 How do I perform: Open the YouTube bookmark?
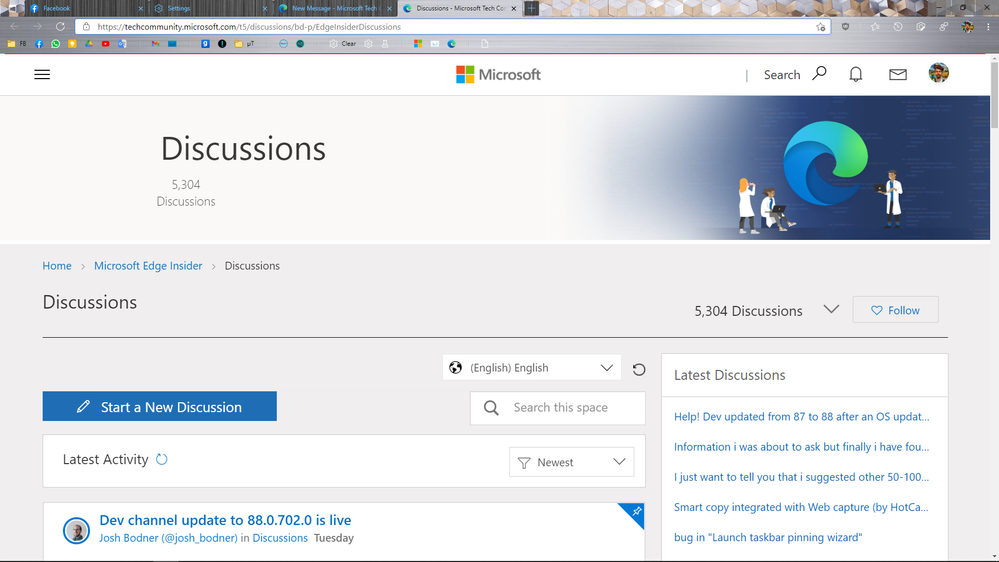pos(105,44)
